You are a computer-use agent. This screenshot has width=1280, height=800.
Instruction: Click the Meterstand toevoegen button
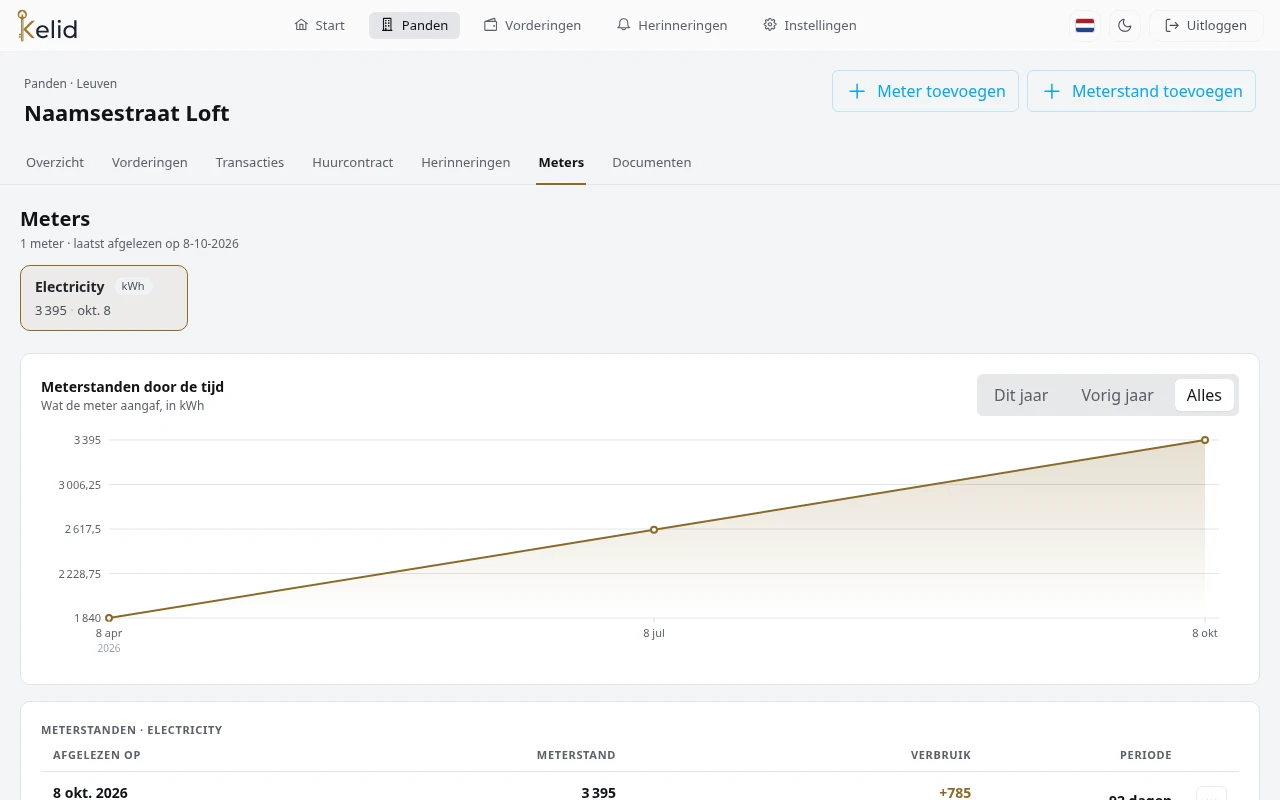click(x=1141, y=91)
